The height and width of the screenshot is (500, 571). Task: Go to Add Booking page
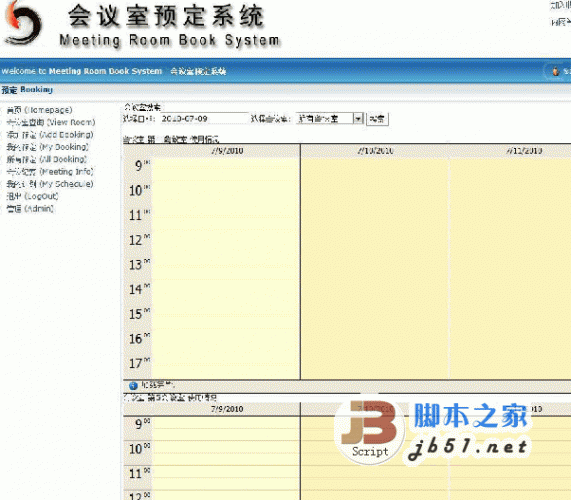coord(50,134)
